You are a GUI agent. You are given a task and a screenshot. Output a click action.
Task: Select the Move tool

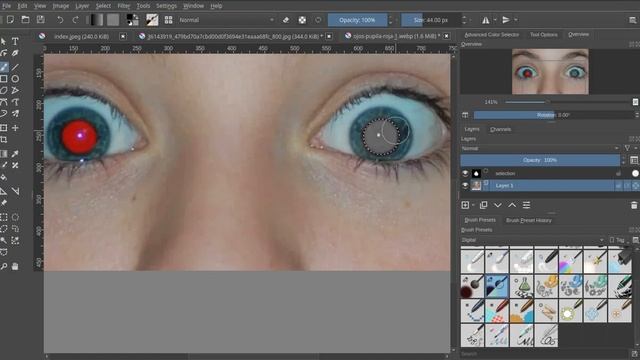tap(15, 128)
